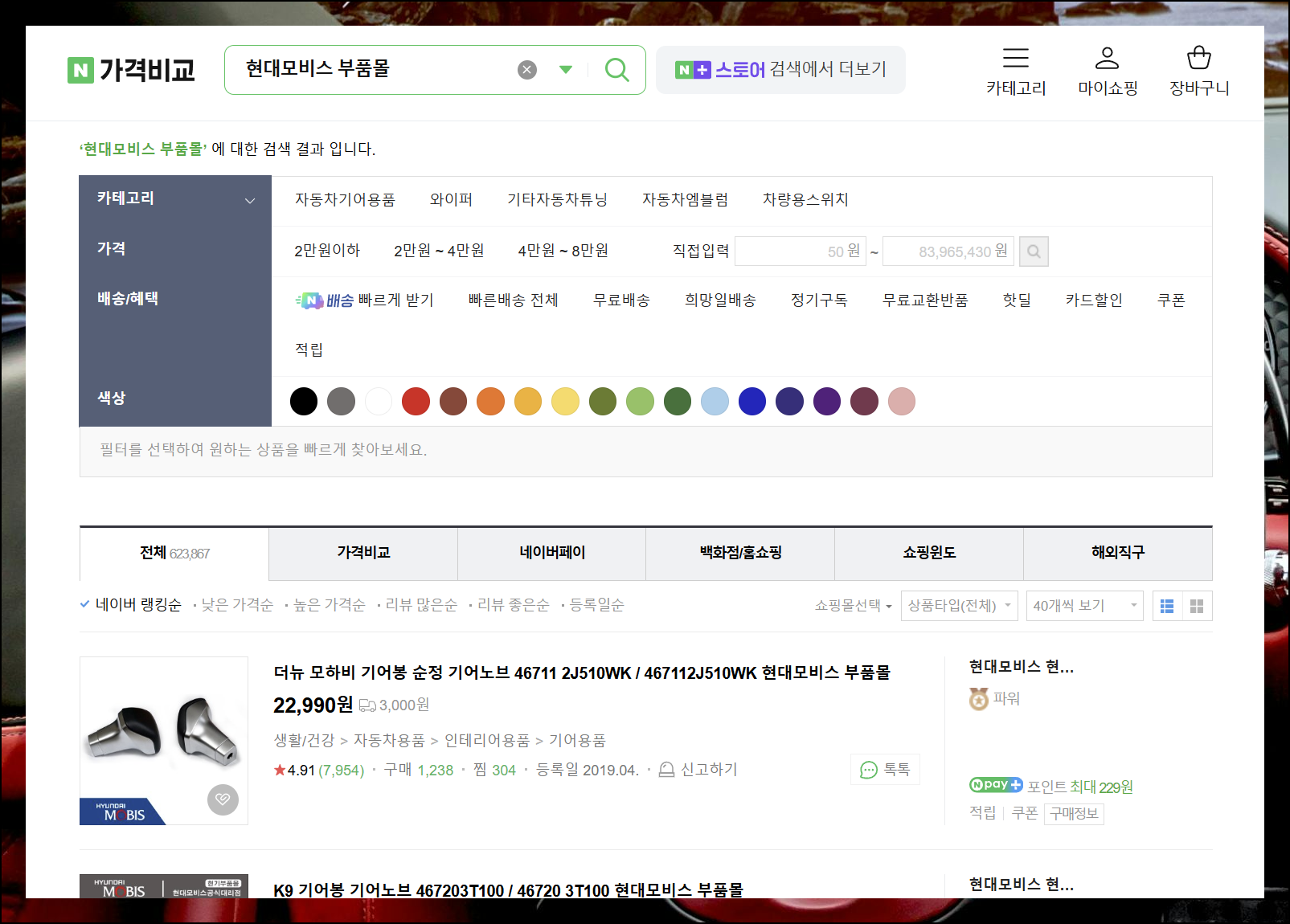Switch to list view icon

click(x=1167, y=606)
